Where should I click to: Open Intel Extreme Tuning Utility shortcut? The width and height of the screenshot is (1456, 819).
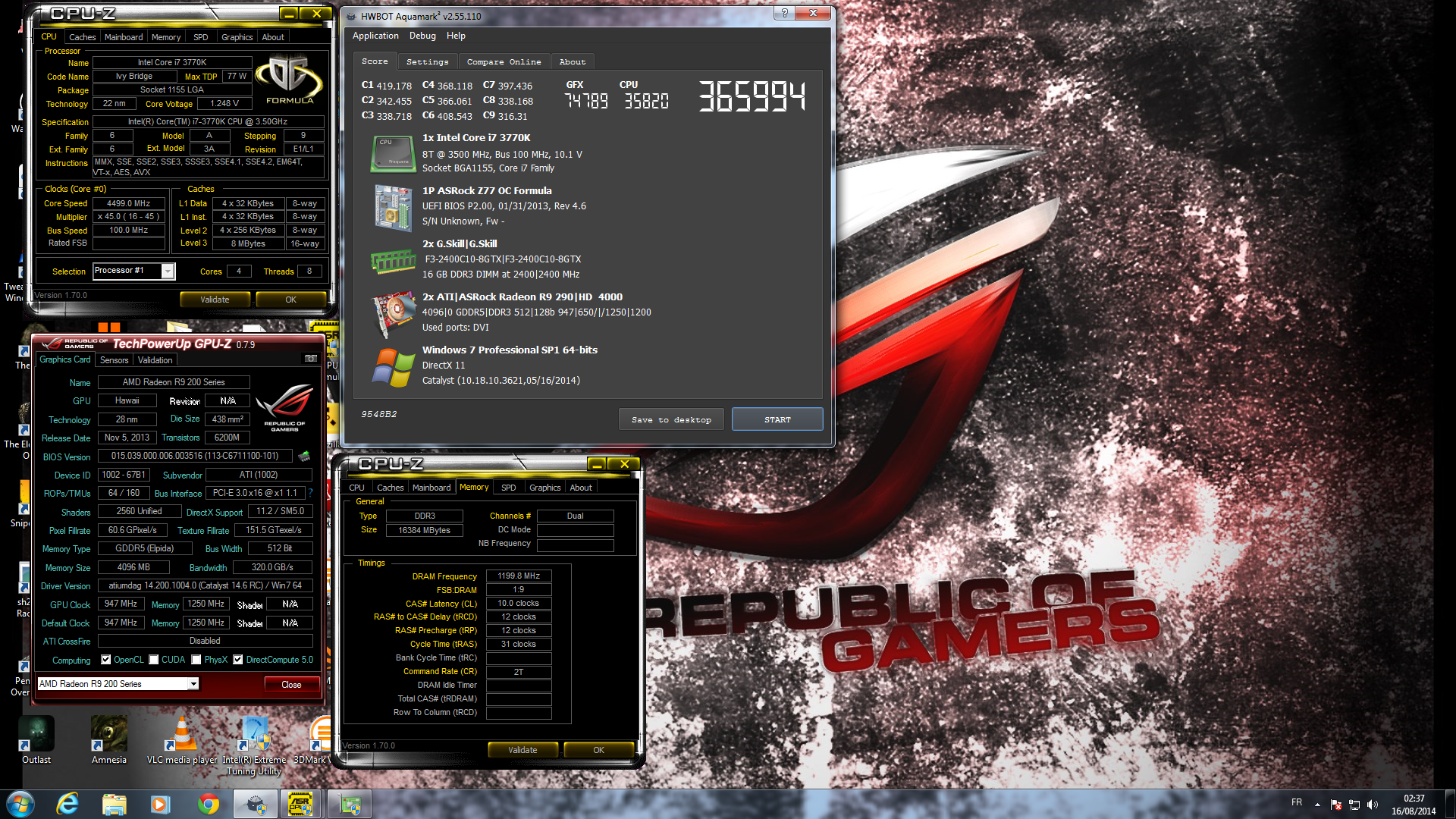point(254,746)
